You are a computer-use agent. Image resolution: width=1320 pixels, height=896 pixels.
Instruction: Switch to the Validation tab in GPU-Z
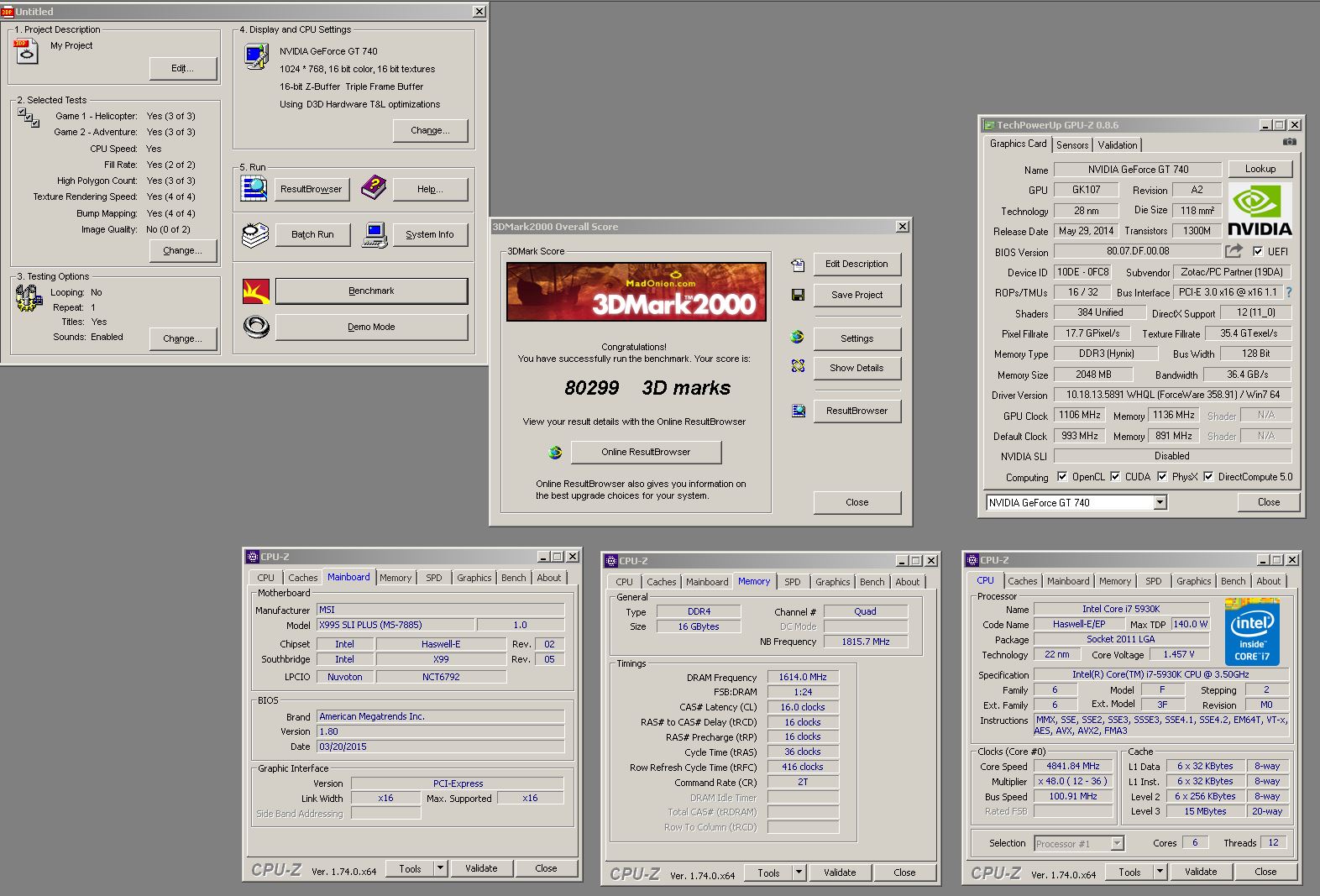1118,144
